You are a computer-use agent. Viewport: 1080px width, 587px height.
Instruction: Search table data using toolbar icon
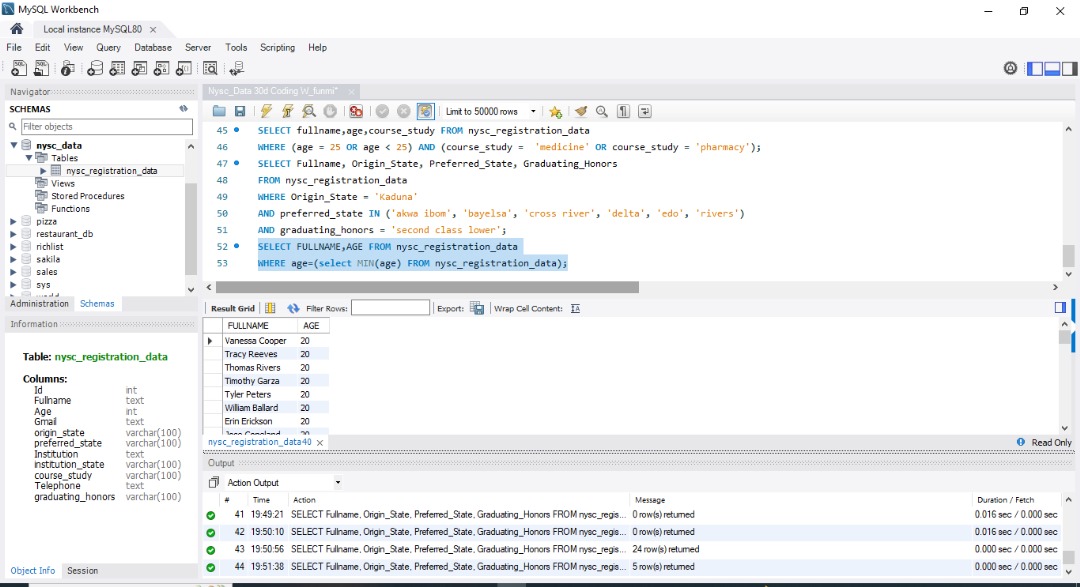tap(210, 68)
